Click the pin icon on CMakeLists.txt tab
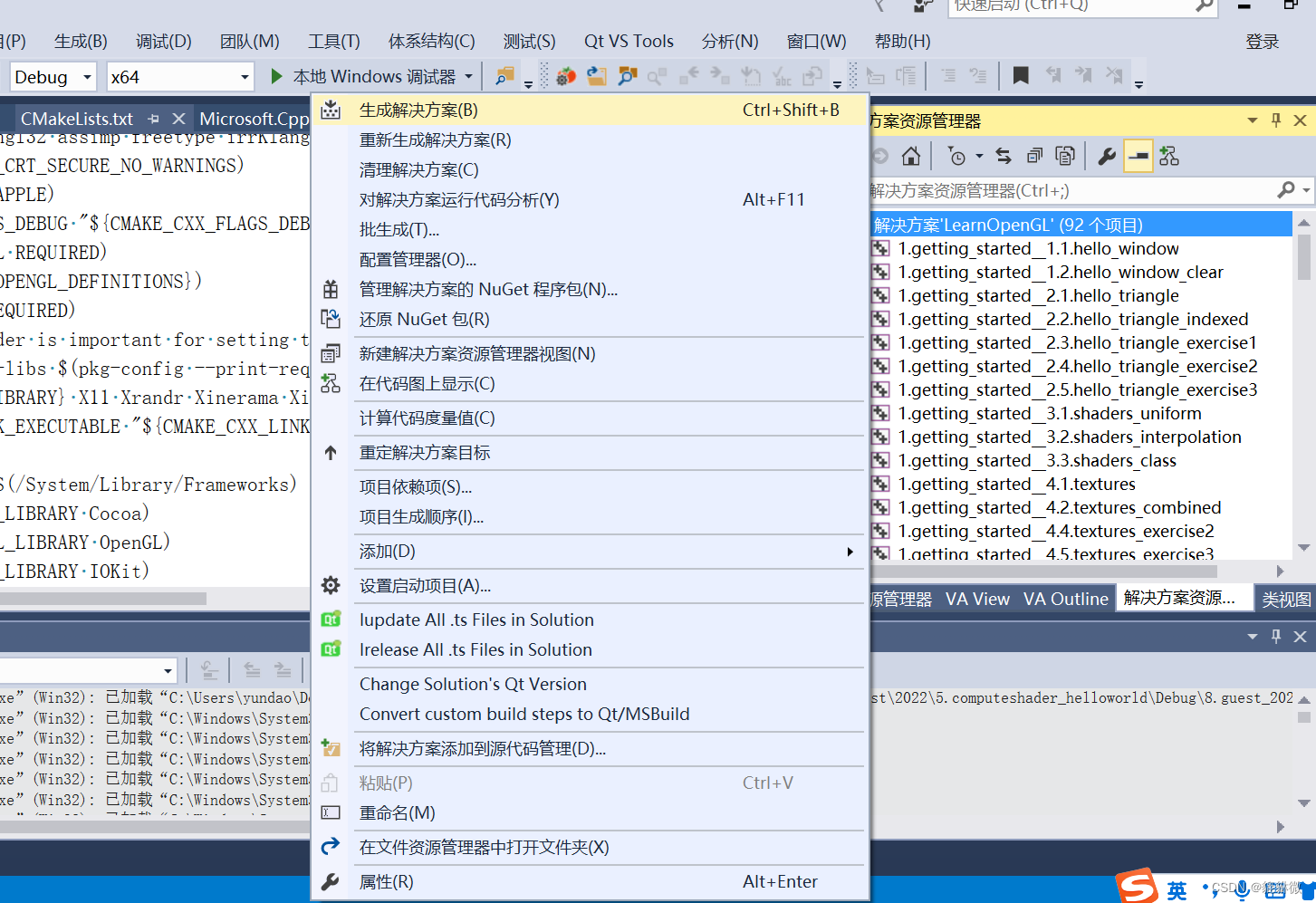1316x903 pixels. [x=153, y=119]
